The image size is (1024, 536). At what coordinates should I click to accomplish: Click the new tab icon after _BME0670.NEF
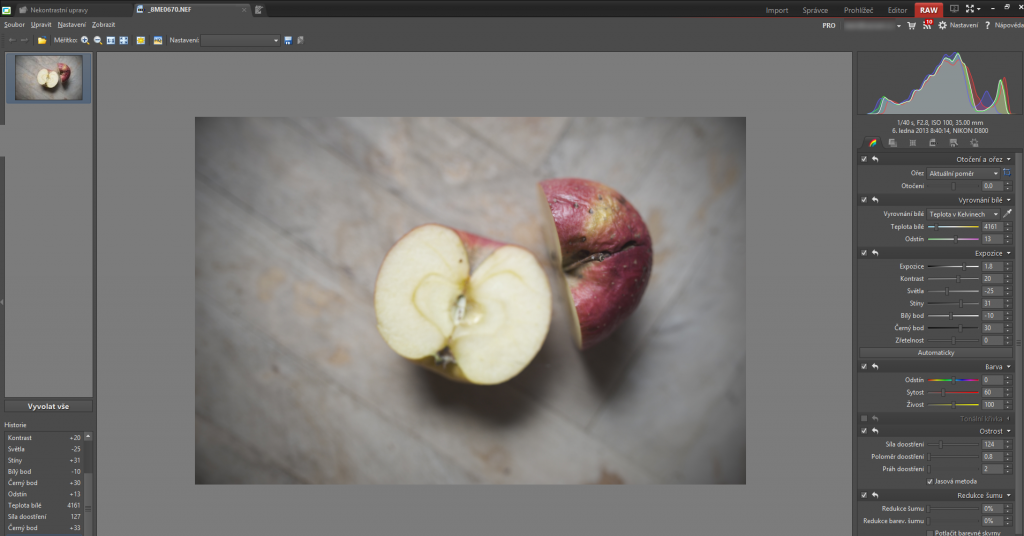pyautogui.click(x=259, y=10)
